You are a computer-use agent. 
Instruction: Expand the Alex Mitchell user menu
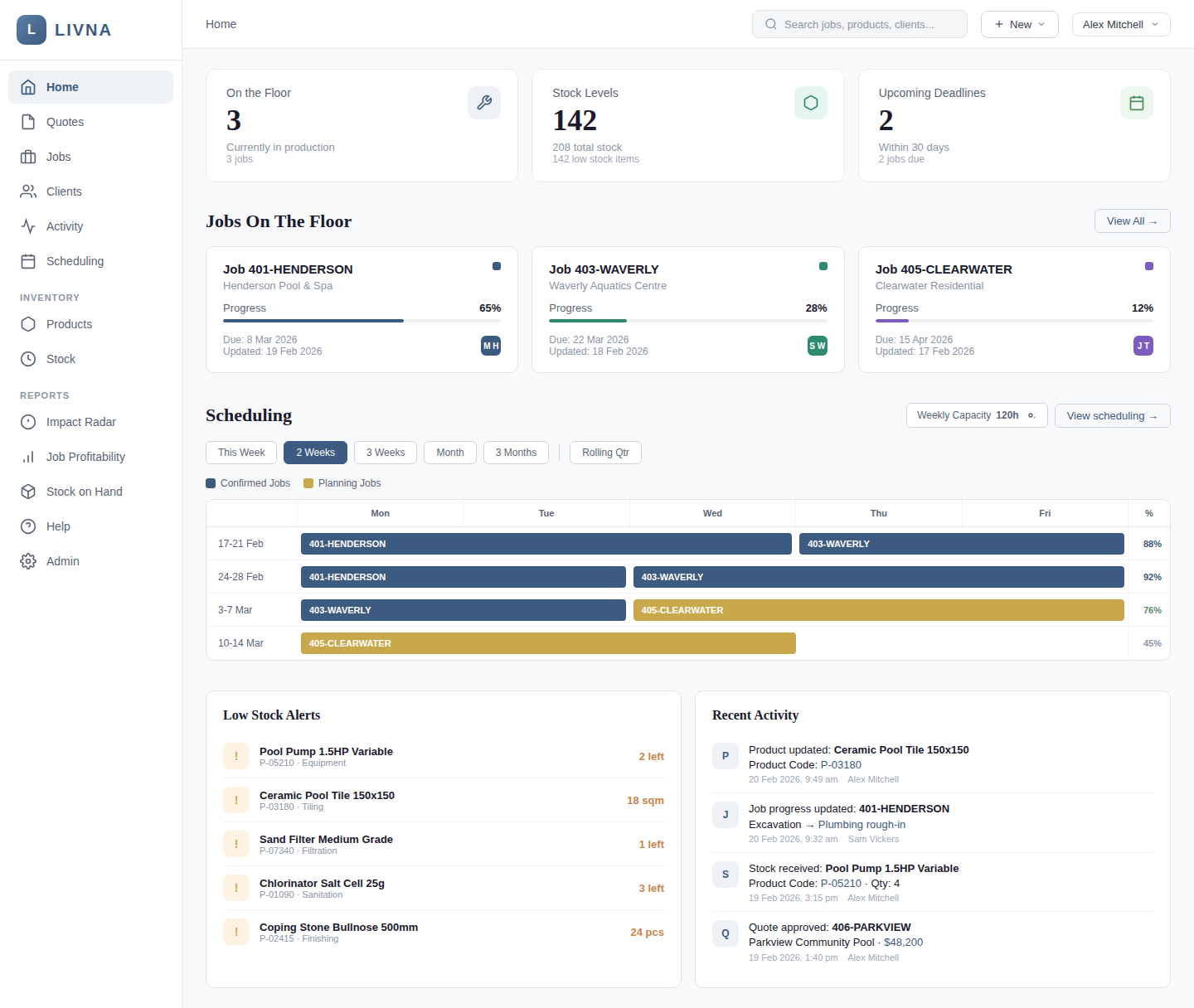pos(1121,25)
